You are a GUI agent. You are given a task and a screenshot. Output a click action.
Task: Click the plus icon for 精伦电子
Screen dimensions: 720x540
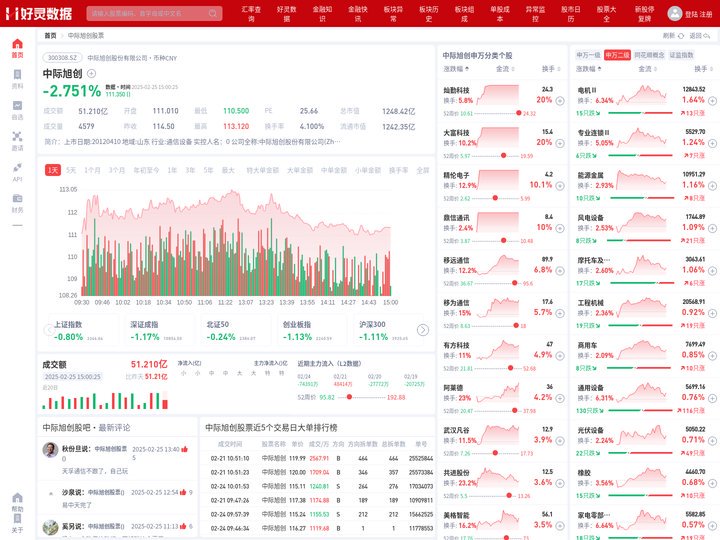coord(560,186)
